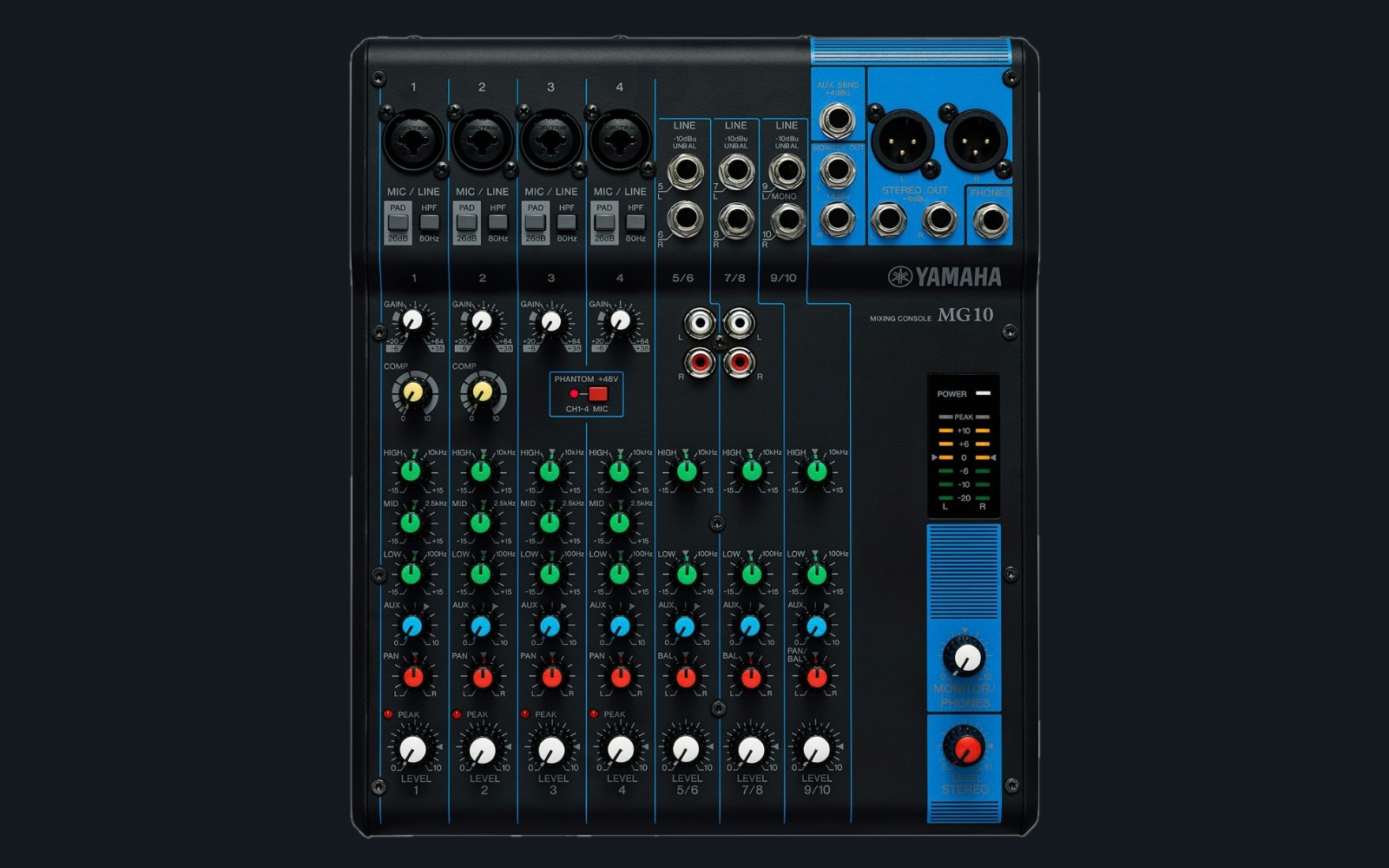The image size is (1389, 868).
Task: Click the channel 1 GAIN knob
Action: click(x=412, y=322)
